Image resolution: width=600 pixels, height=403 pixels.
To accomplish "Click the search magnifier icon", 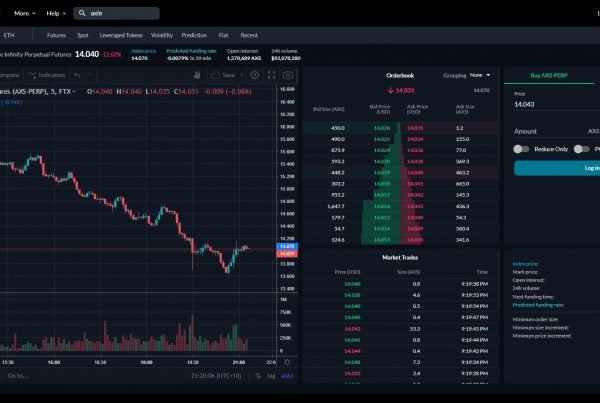I will (82, 13).
